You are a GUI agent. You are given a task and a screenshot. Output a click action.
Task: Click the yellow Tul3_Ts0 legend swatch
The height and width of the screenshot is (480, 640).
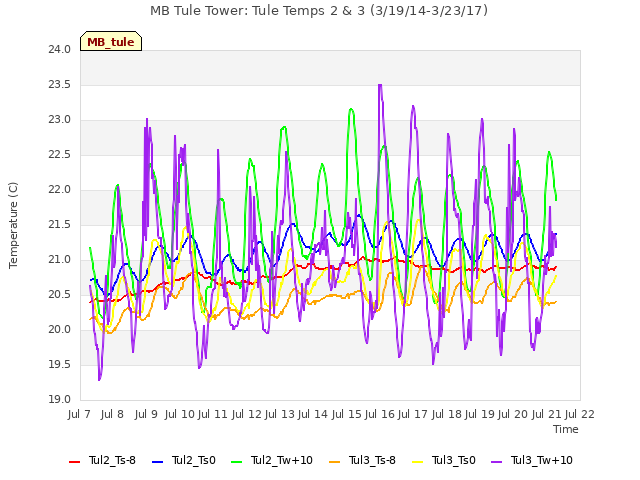[x=418, y=462]
